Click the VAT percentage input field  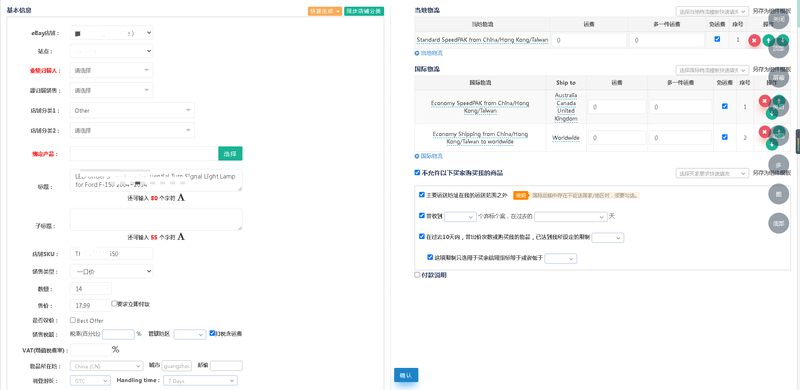coord(91,350)
